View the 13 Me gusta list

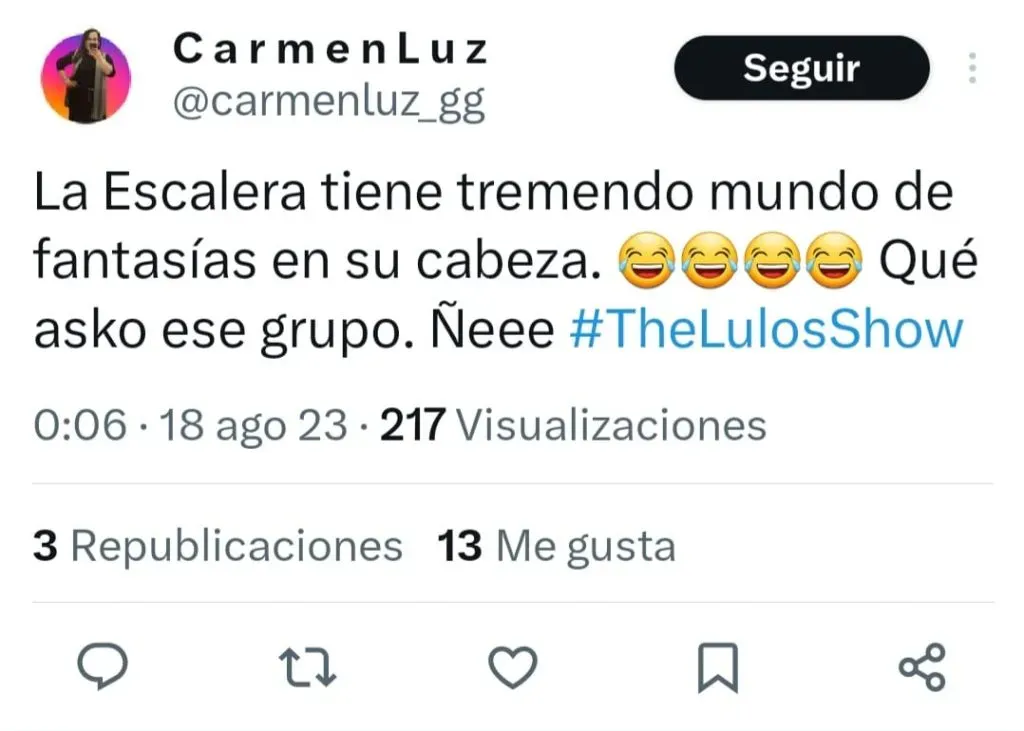click(x=556, y=545)
